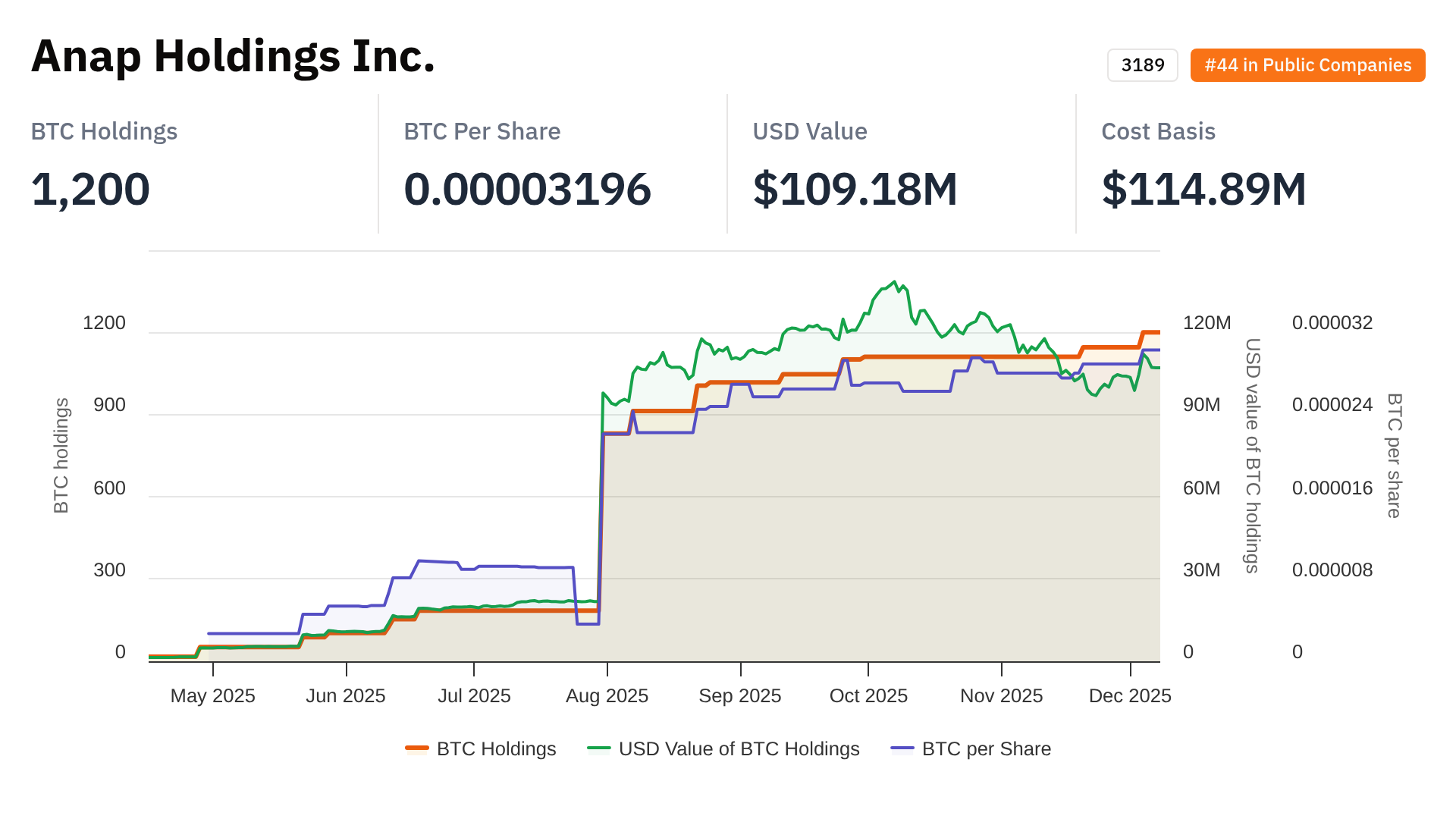Click the purple BTC per Share legend swatch
The image size is (1456, 819).
(x=902, y=748)
